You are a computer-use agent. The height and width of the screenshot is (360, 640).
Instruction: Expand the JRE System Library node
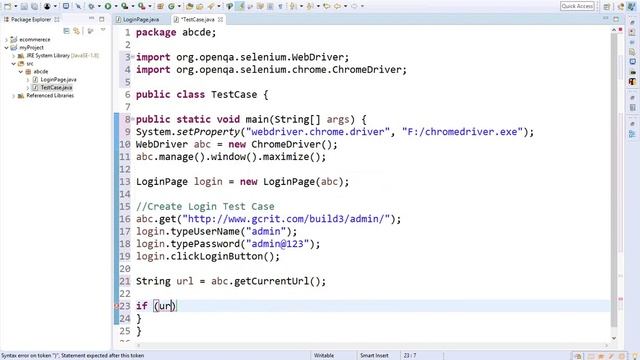point(13,56)
